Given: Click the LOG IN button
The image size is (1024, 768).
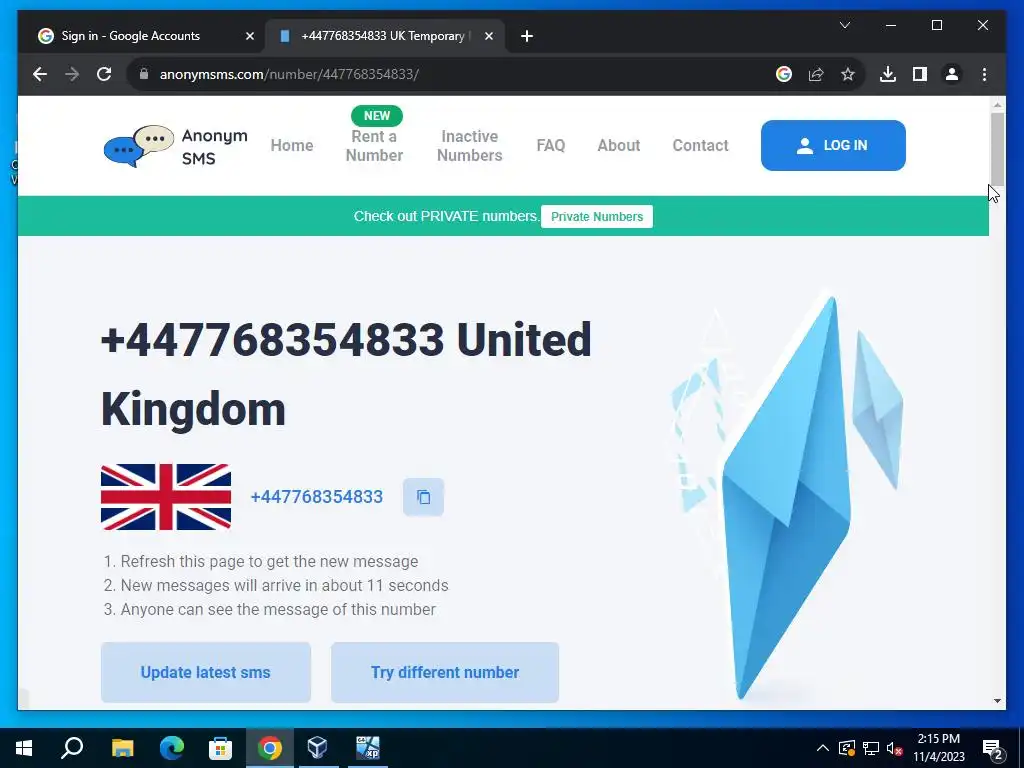Looking at the screenshot, I should click(833, 146).
